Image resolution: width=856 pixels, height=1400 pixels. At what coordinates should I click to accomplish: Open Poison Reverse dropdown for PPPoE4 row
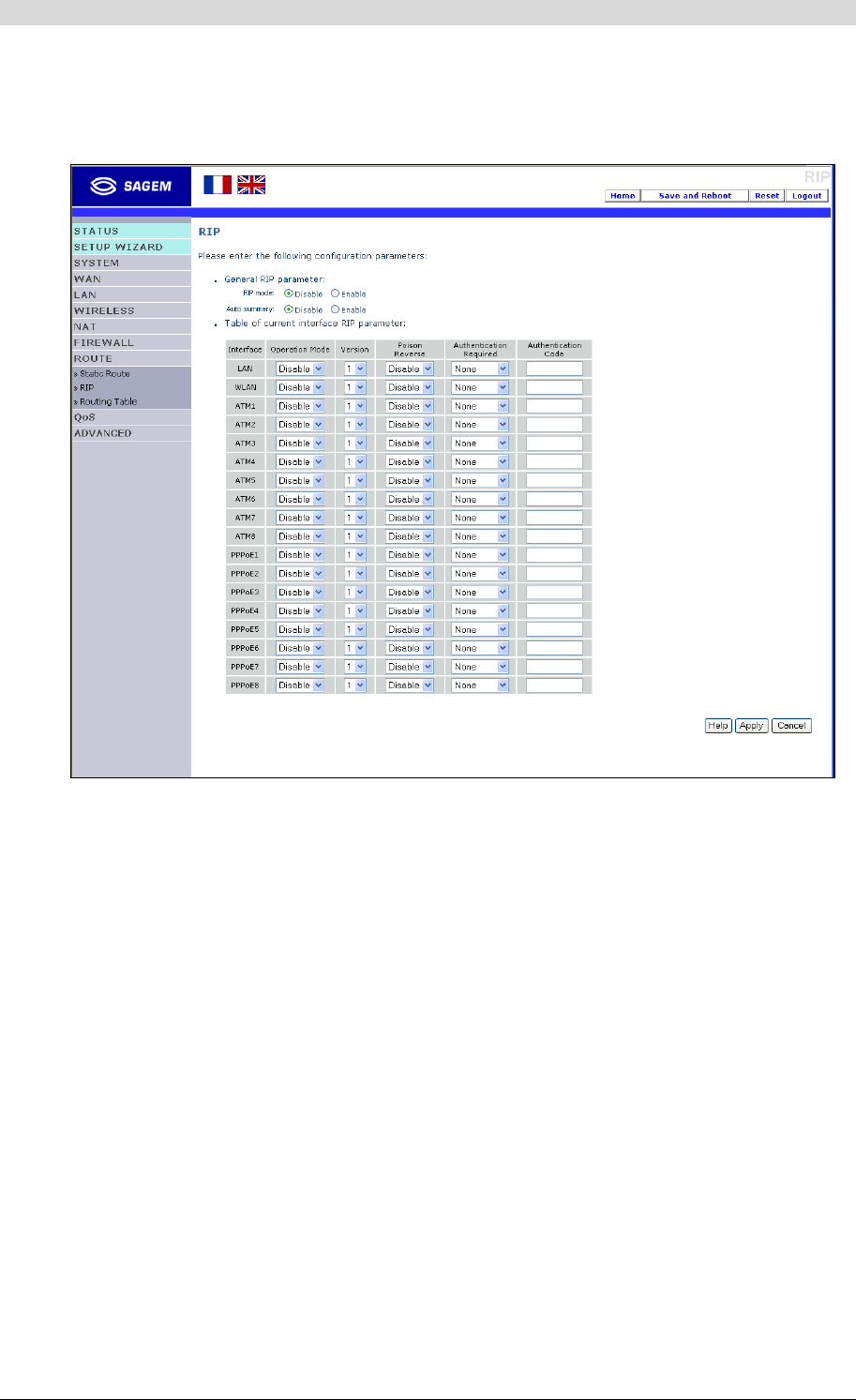point(410,610)
